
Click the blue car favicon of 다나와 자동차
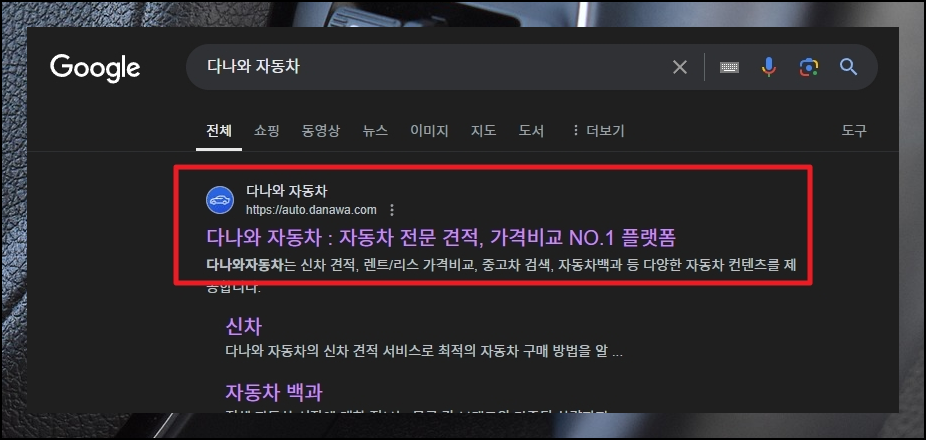tap(220, 200)
